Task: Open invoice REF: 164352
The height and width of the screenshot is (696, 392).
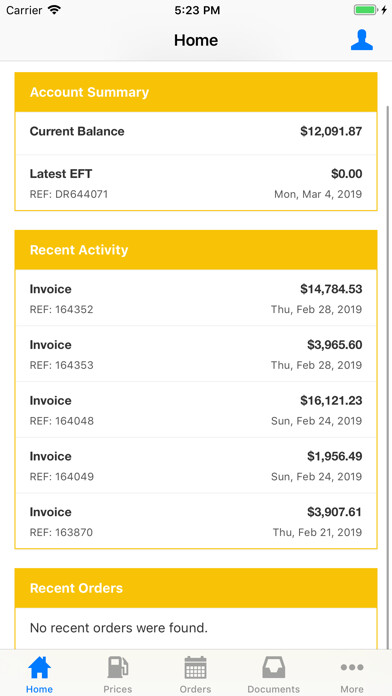Action: 196,298
